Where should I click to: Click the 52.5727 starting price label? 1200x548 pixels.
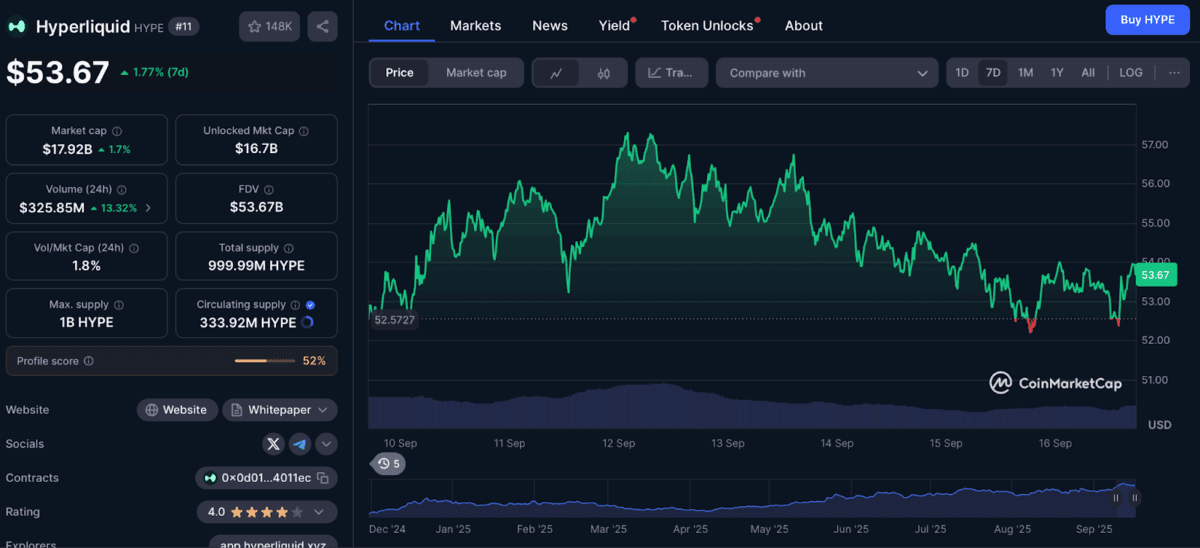click(x=394, y=320)
